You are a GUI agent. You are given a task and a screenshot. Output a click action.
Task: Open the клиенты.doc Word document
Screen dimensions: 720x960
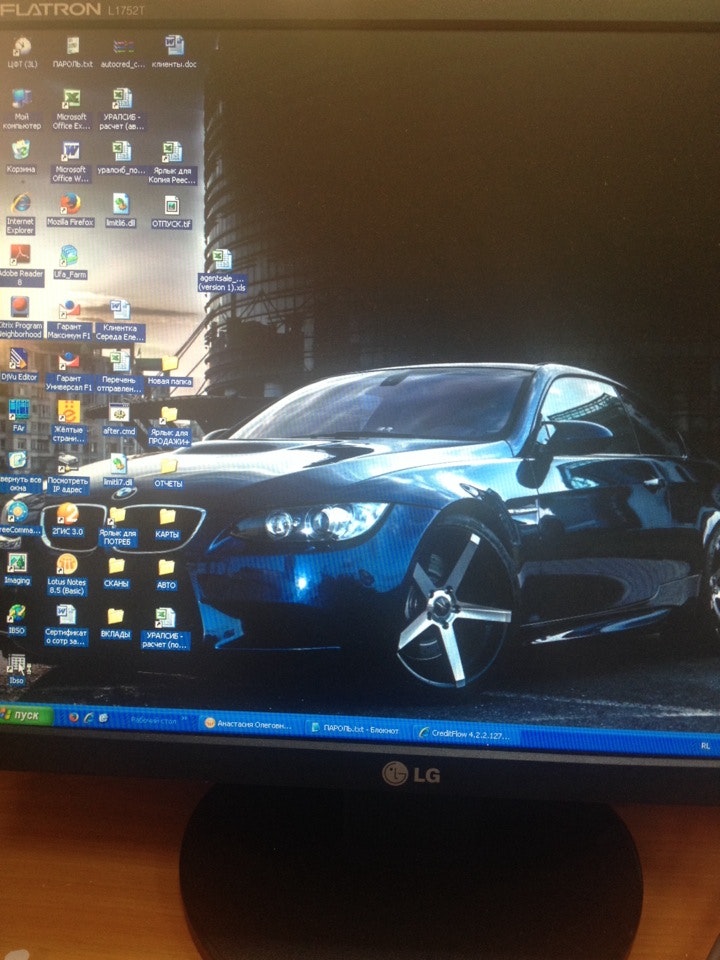coord(174,52)
